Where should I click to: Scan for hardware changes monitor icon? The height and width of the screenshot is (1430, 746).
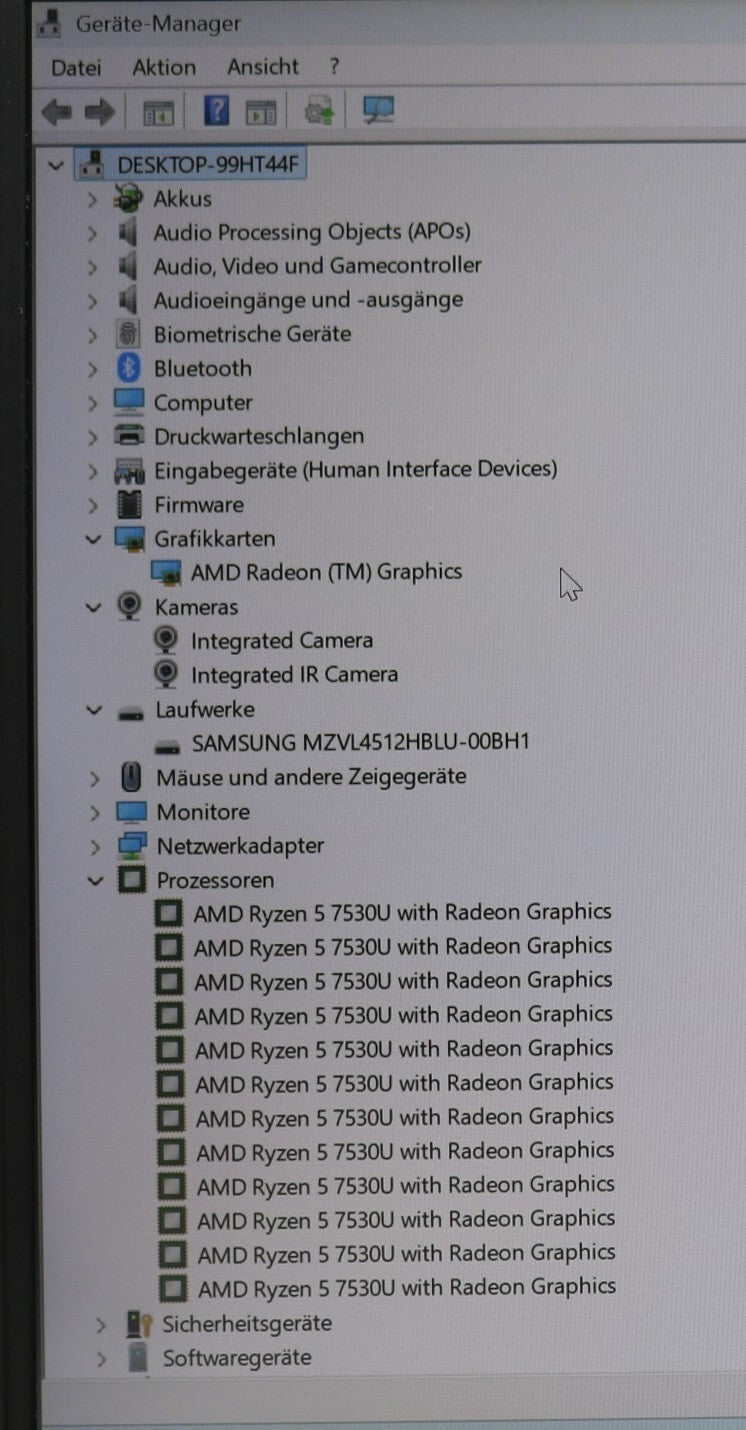coord(377,111)
